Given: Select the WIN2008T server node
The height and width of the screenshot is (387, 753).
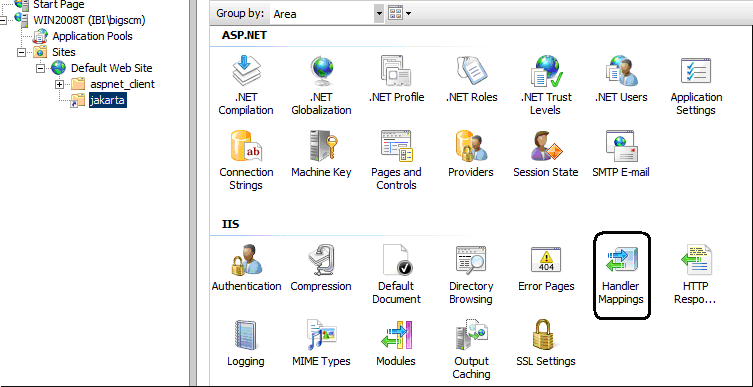Looking at the screenshot, I should point(89,20).
